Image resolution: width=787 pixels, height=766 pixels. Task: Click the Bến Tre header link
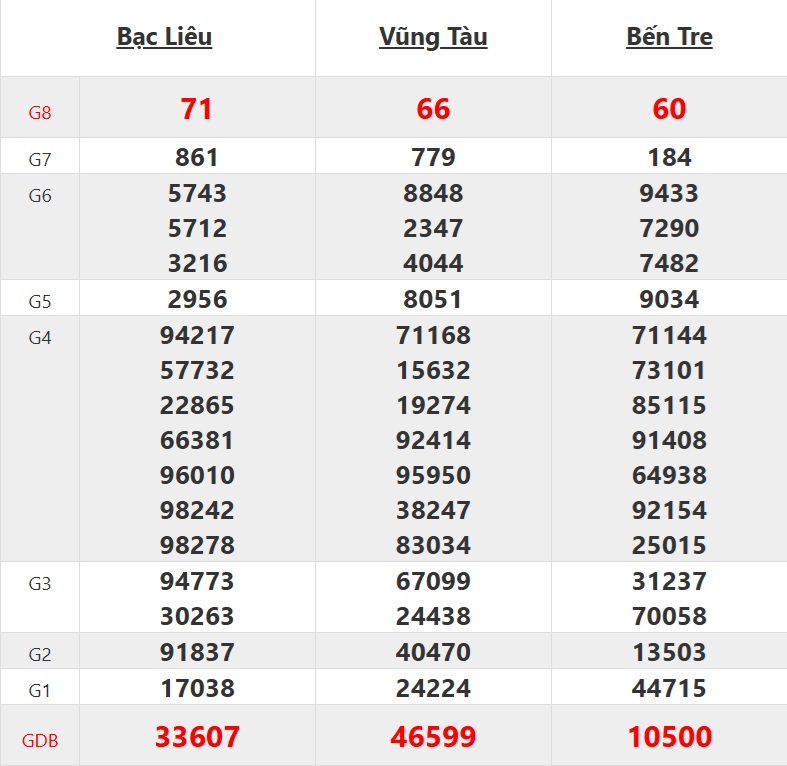coord(669,37)
